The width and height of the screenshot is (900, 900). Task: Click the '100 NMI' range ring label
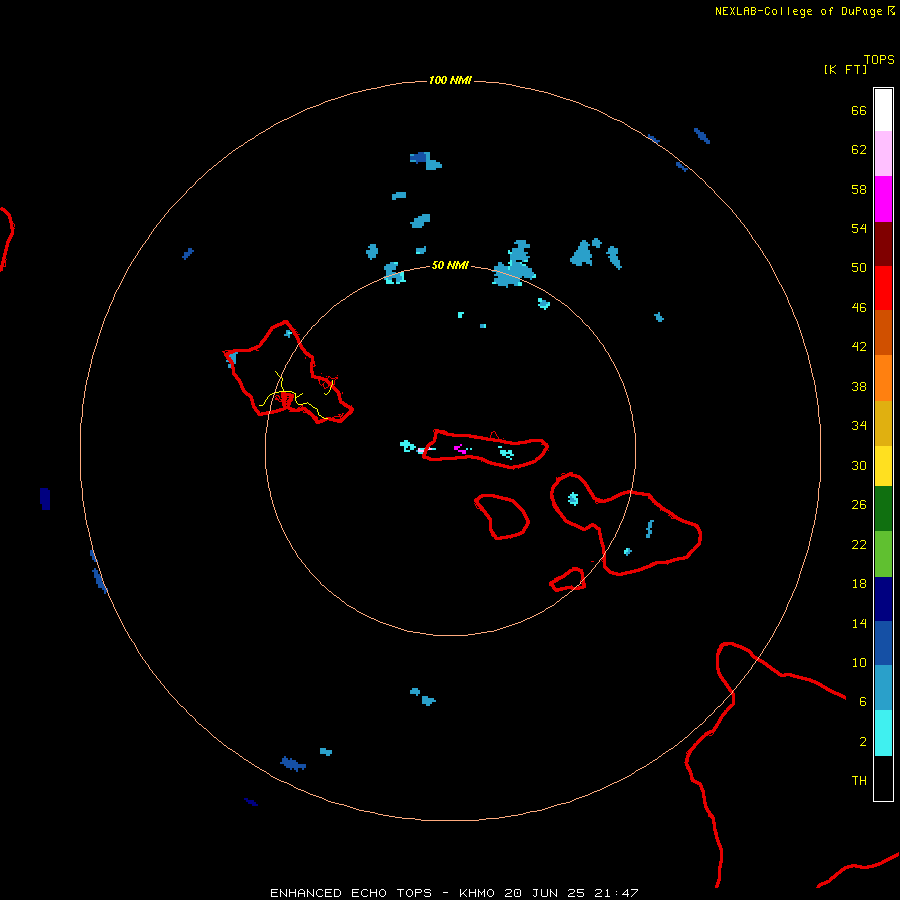coord(450,80)
